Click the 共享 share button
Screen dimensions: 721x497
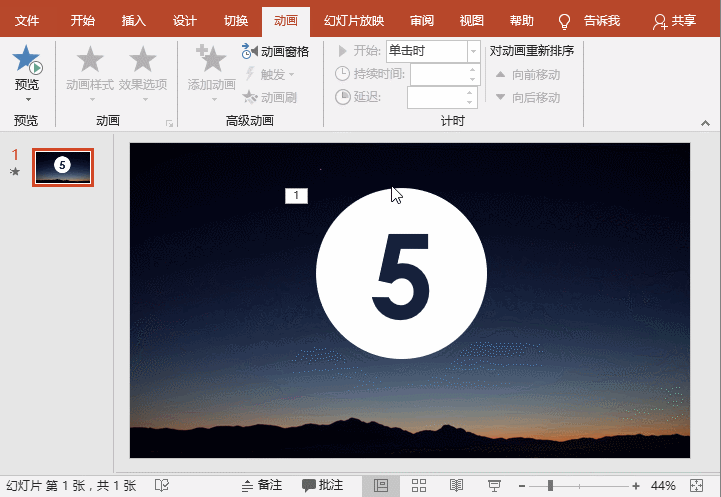pyautogui.click(x=674, y=21)
